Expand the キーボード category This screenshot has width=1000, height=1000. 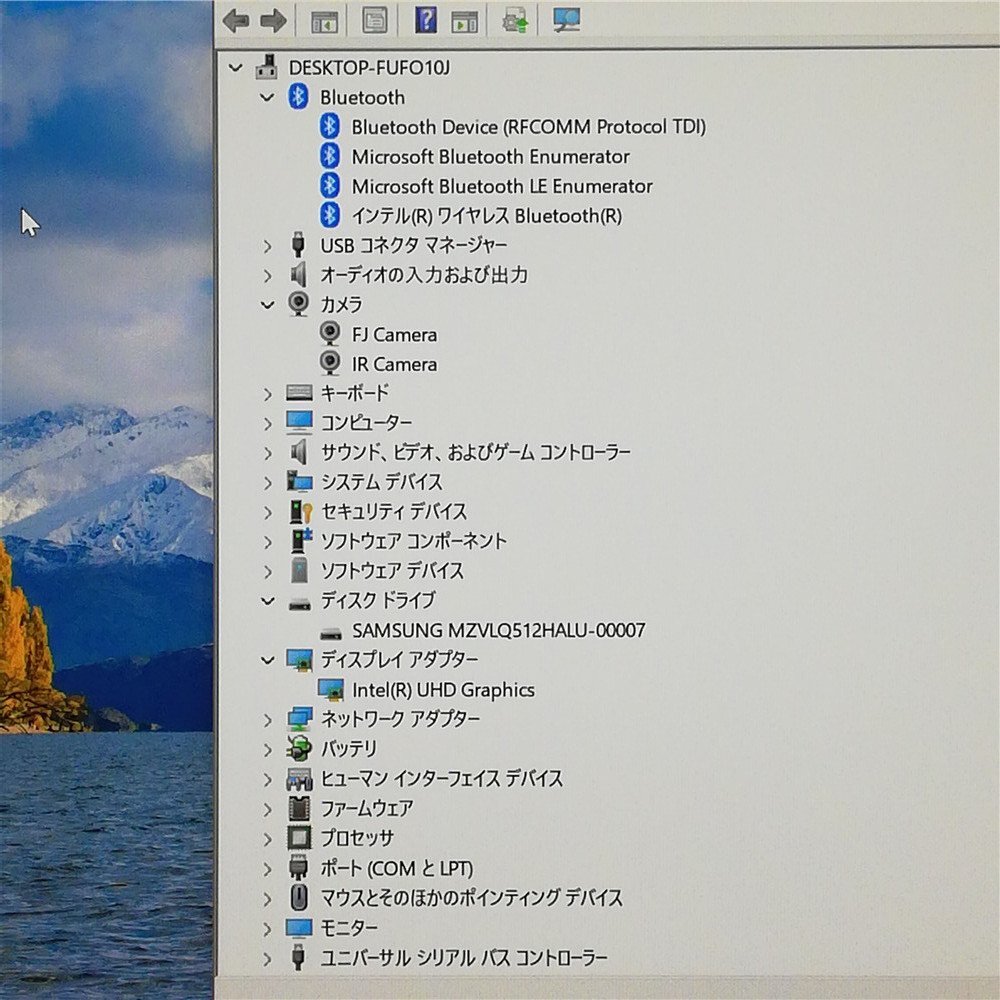(268, 394)
